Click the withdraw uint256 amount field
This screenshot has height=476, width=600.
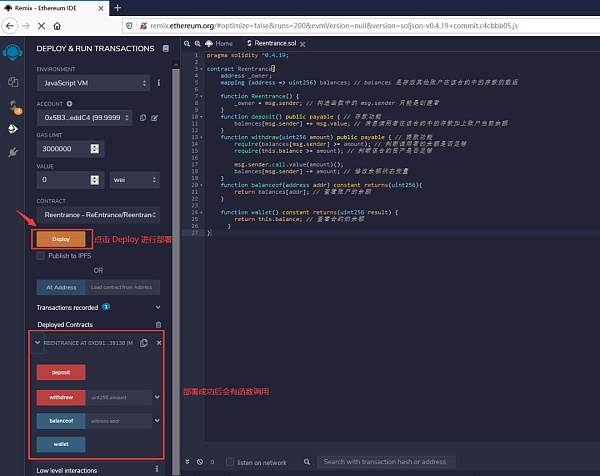[x=119, y=397]
